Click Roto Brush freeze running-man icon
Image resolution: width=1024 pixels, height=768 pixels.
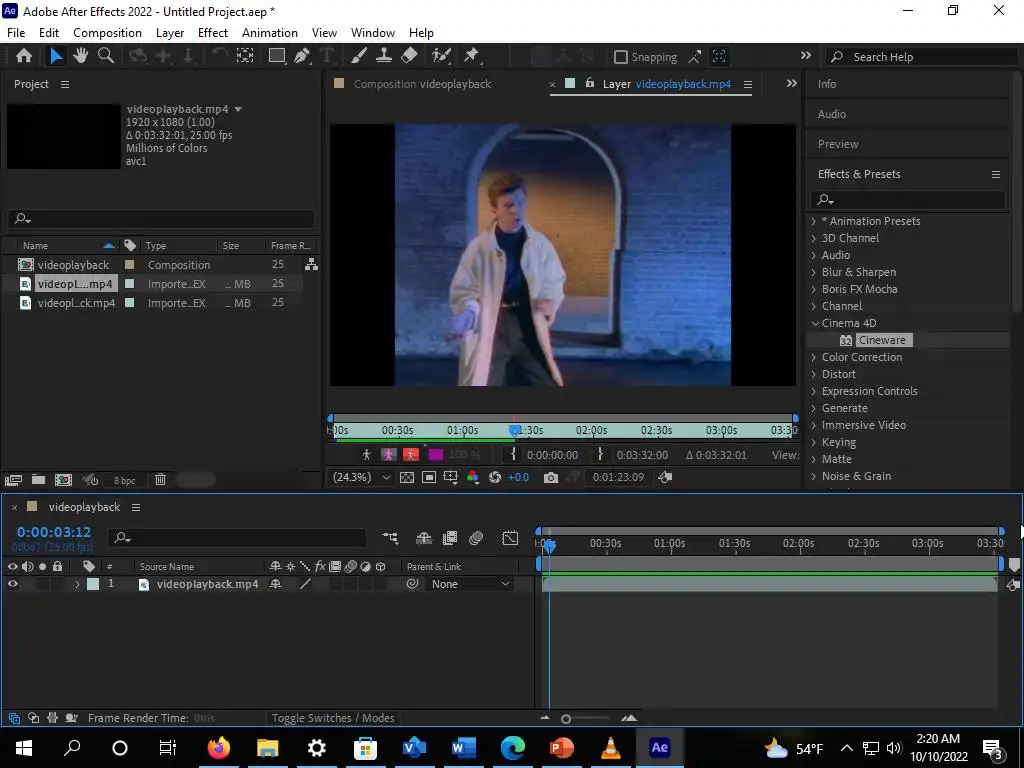coord(366,455)
